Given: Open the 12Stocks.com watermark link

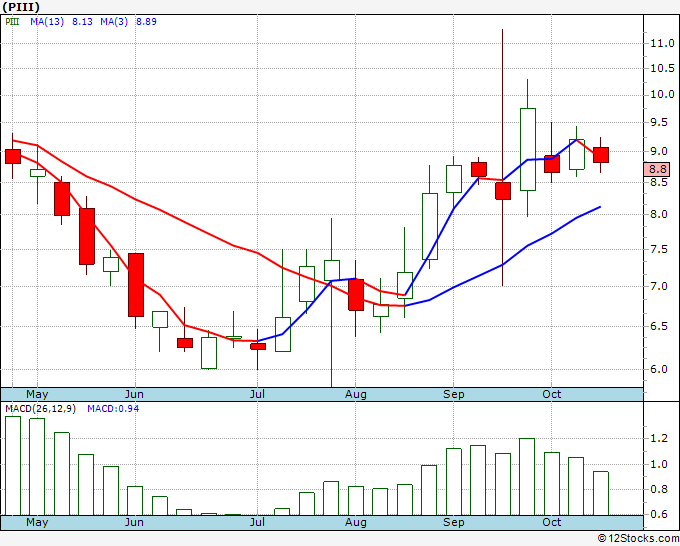Looking at the screenshot, I should coord(637,537).
